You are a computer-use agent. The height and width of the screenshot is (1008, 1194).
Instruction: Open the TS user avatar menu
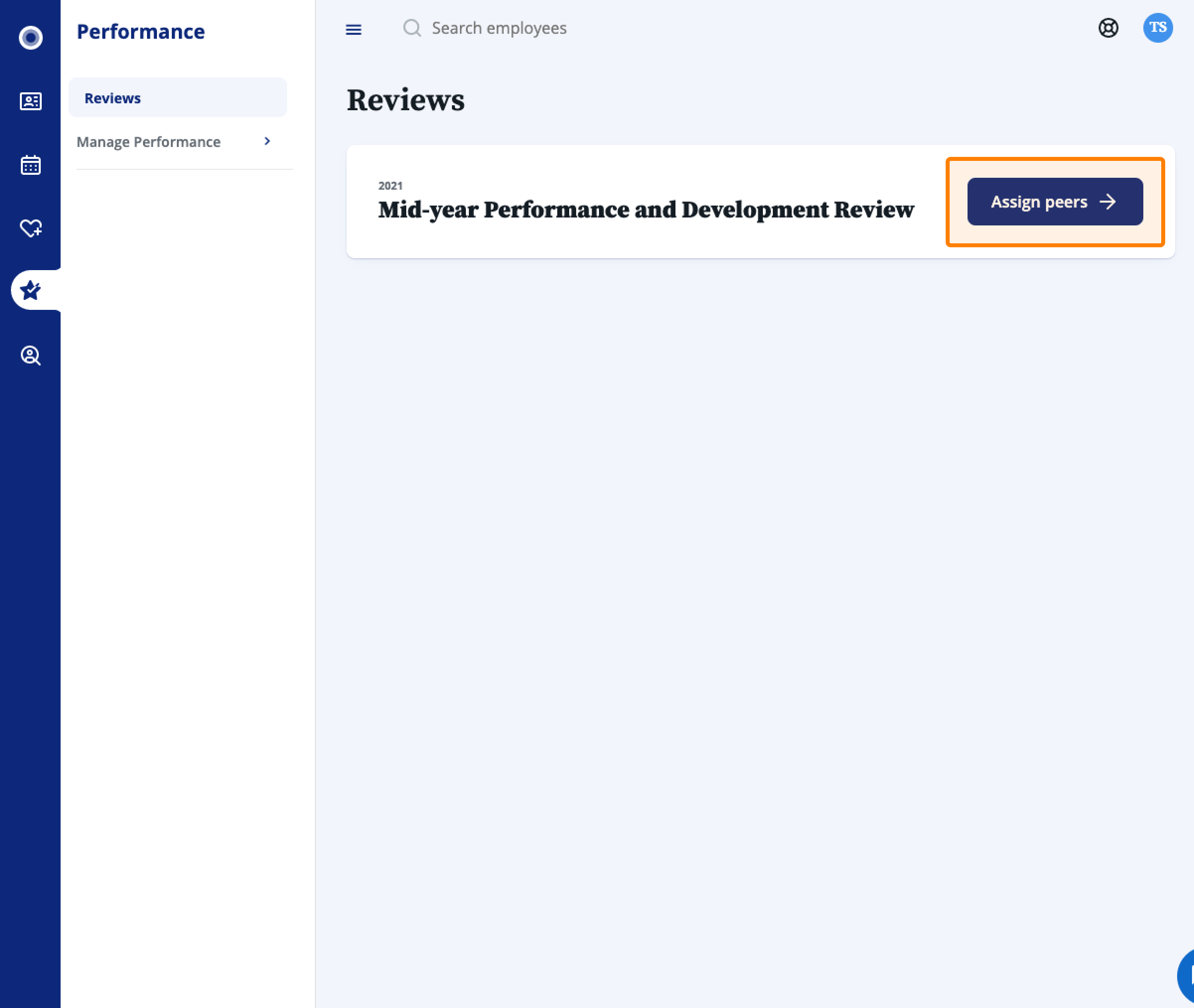click(x=1157, y=27)
